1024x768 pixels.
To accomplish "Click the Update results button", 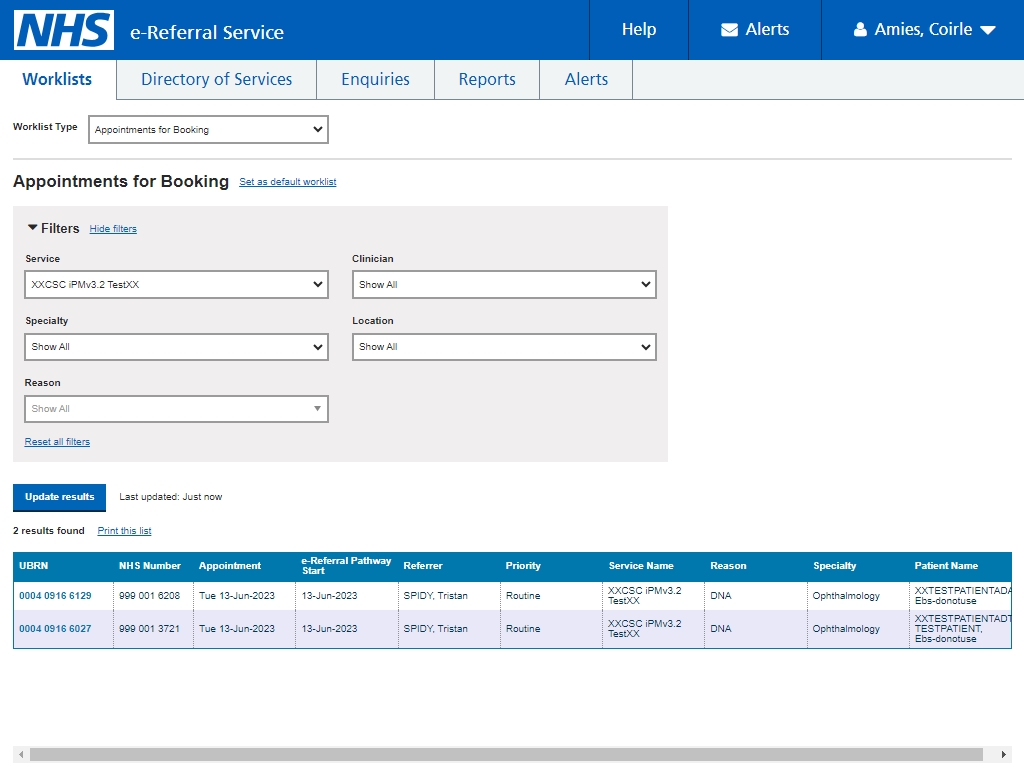I will [x=59, y=497].
